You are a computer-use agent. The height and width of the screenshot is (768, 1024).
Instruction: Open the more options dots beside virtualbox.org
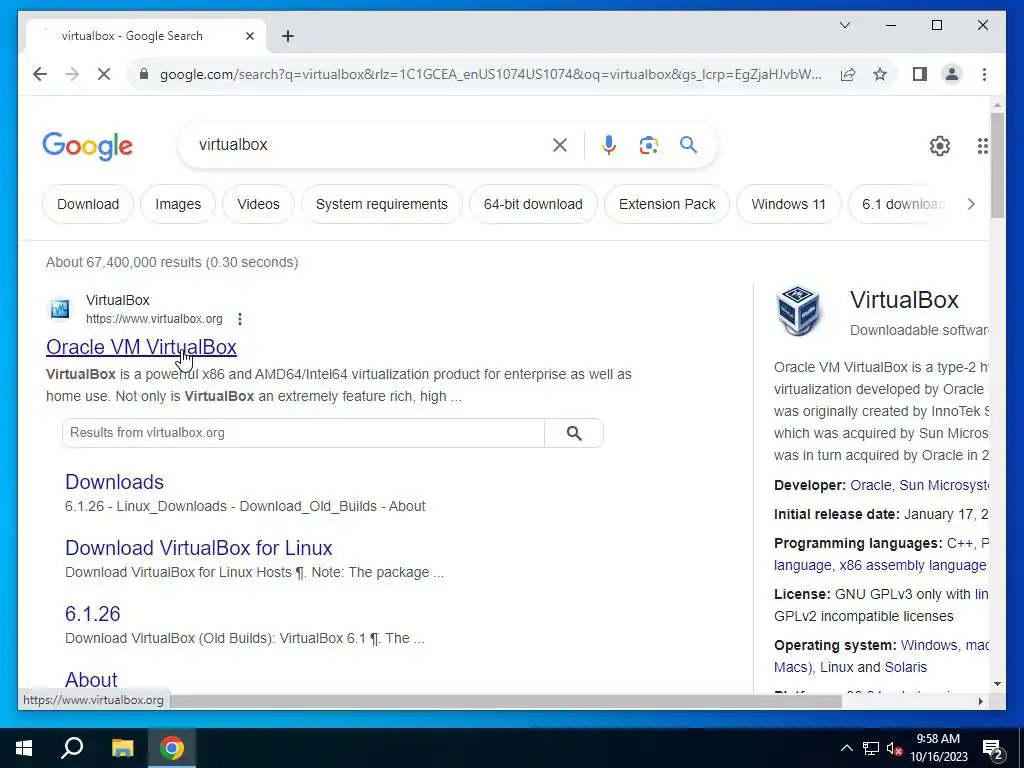(x=240, y=319)
